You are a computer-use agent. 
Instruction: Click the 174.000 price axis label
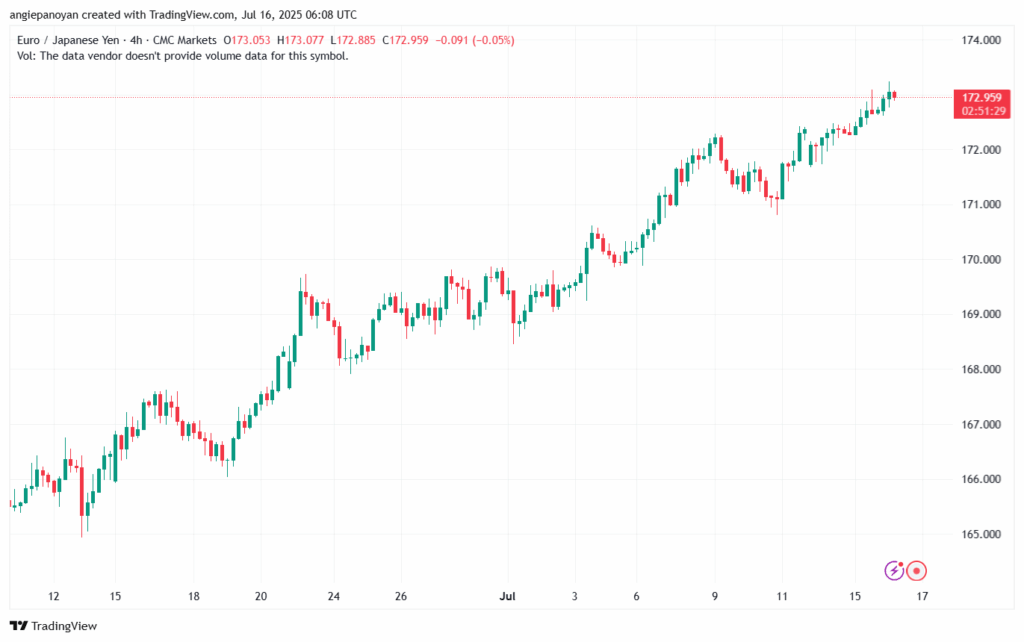979,41
